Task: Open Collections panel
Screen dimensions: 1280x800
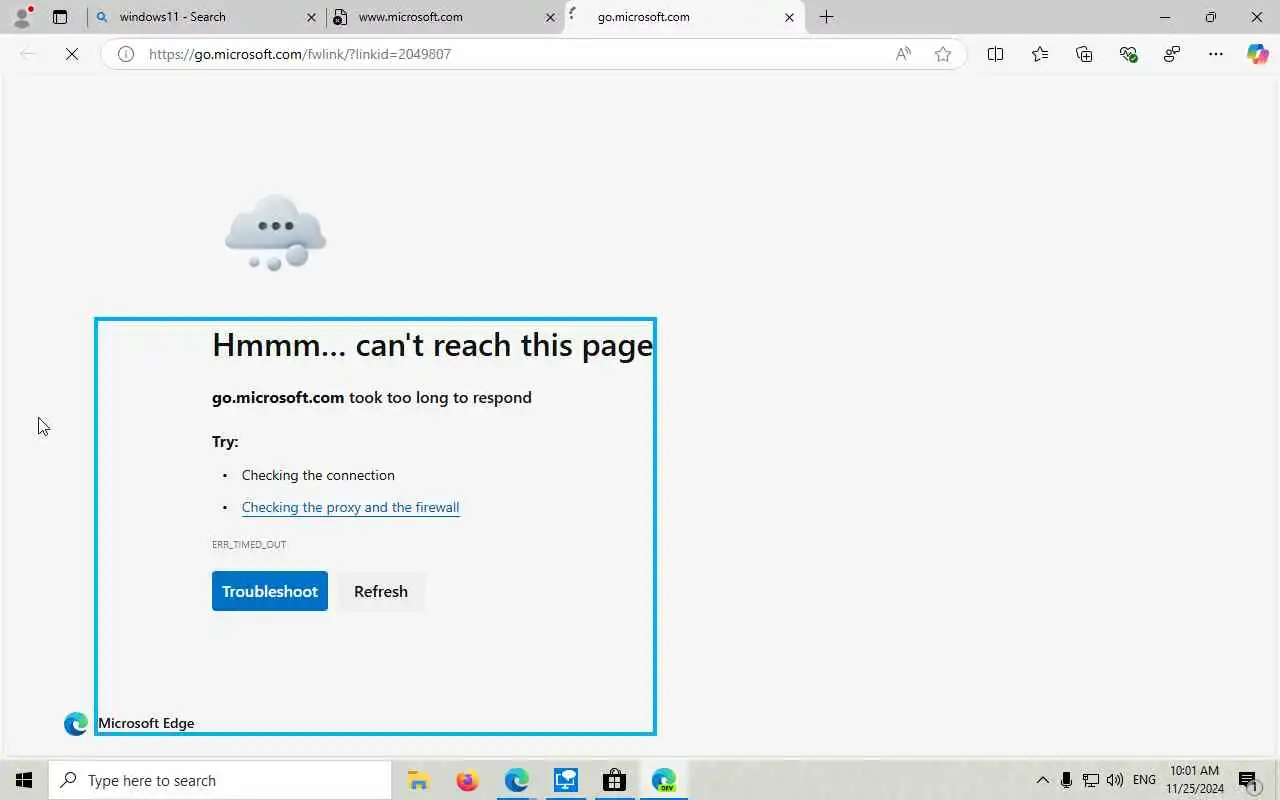Action: pos(1084,54)
